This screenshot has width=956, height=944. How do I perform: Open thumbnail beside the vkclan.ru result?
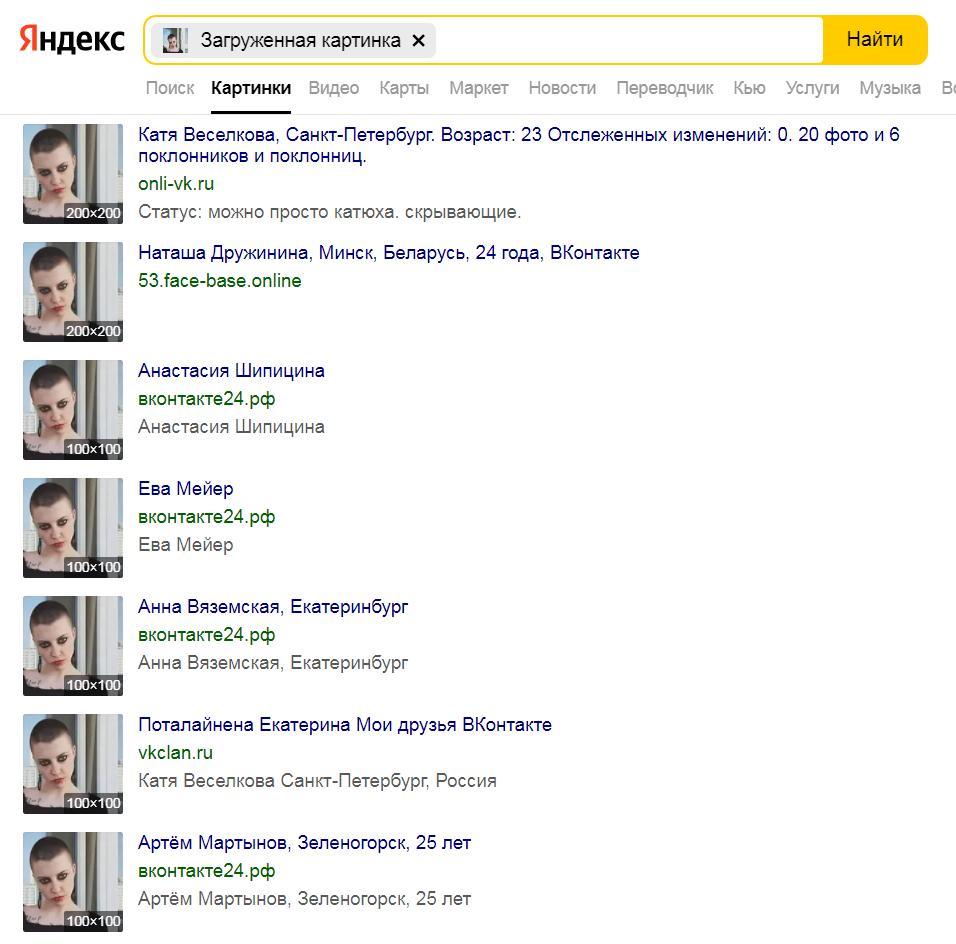[73, 764]
